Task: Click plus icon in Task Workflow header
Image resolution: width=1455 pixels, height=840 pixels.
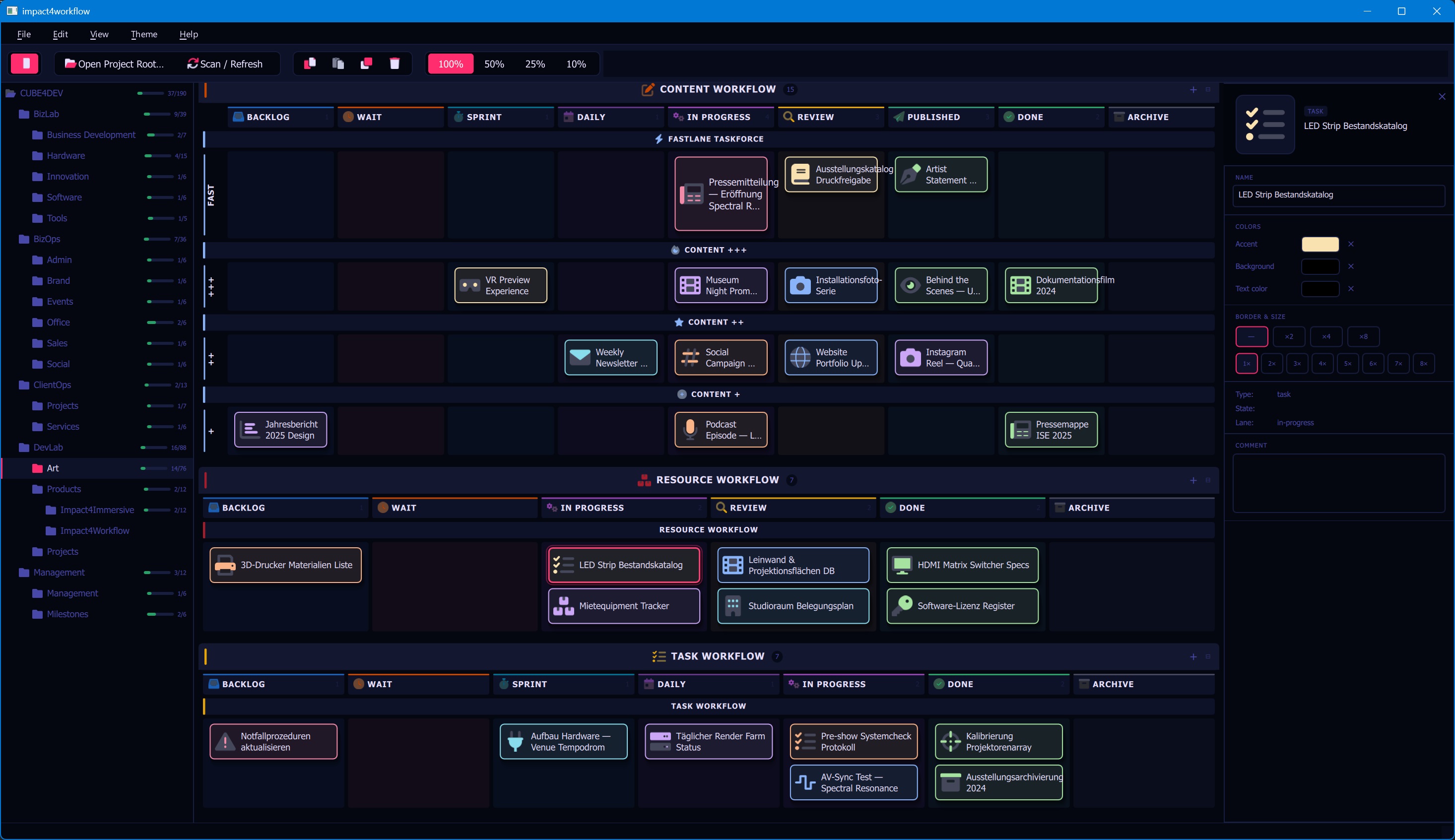Action: coord(1193,656)
